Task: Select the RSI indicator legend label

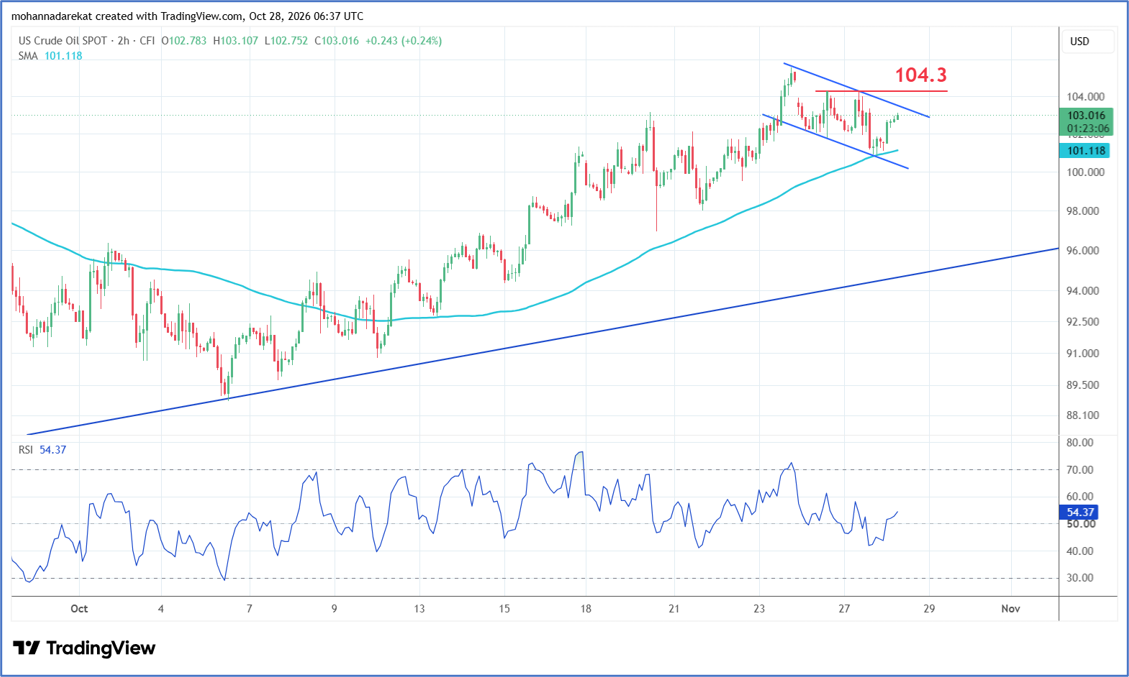Action: 25,449
